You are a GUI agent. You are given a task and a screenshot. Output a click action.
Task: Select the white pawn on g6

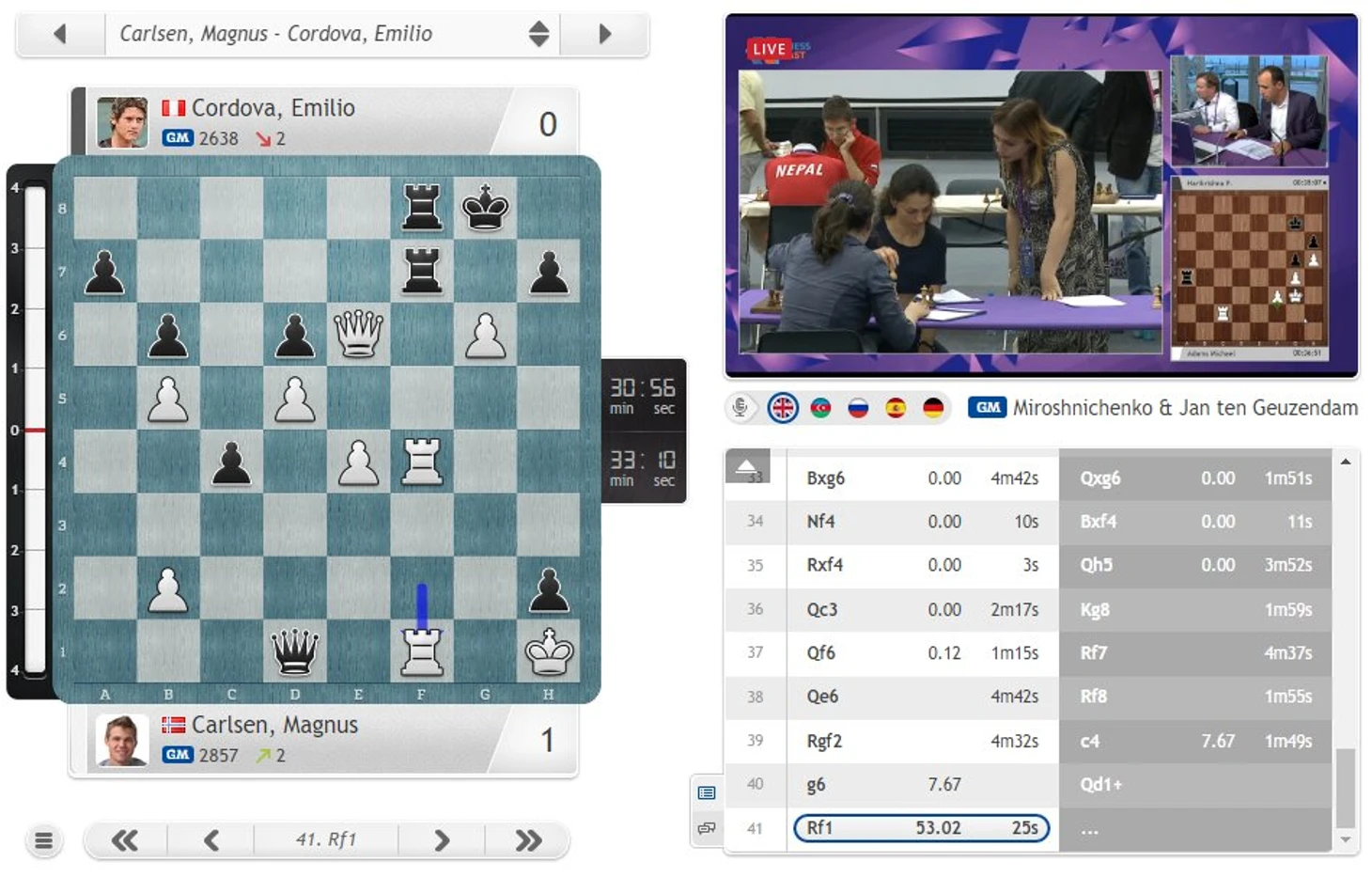click(485, 335)
